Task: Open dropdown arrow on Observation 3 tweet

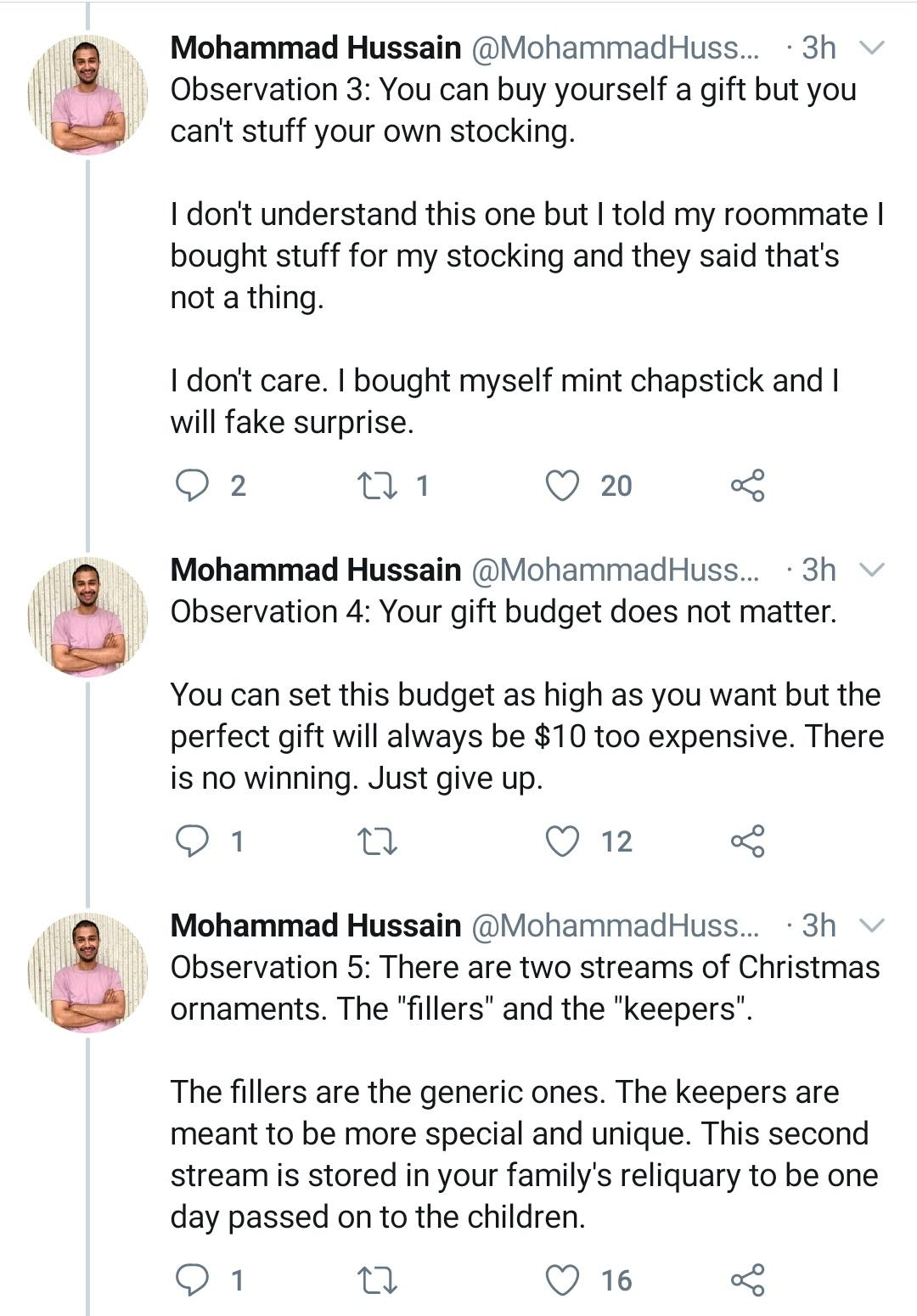Action: tap(872, 48)
